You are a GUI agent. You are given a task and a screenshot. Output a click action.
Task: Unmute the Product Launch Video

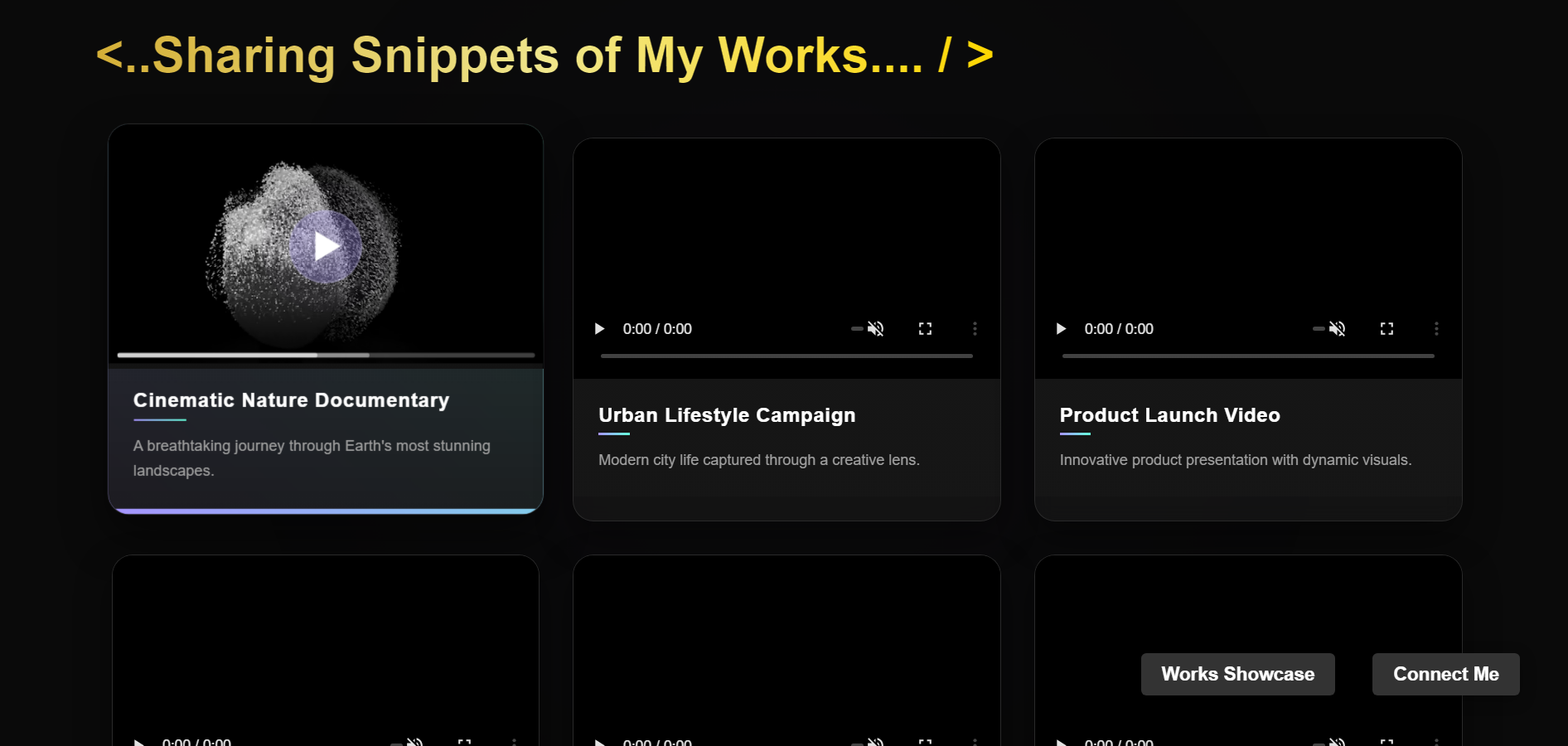click(1337, 329)
